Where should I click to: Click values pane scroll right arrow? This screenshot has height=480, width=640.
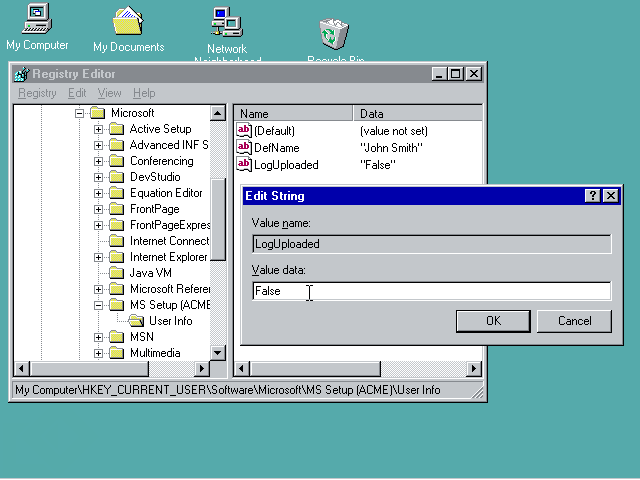point(473,369)
